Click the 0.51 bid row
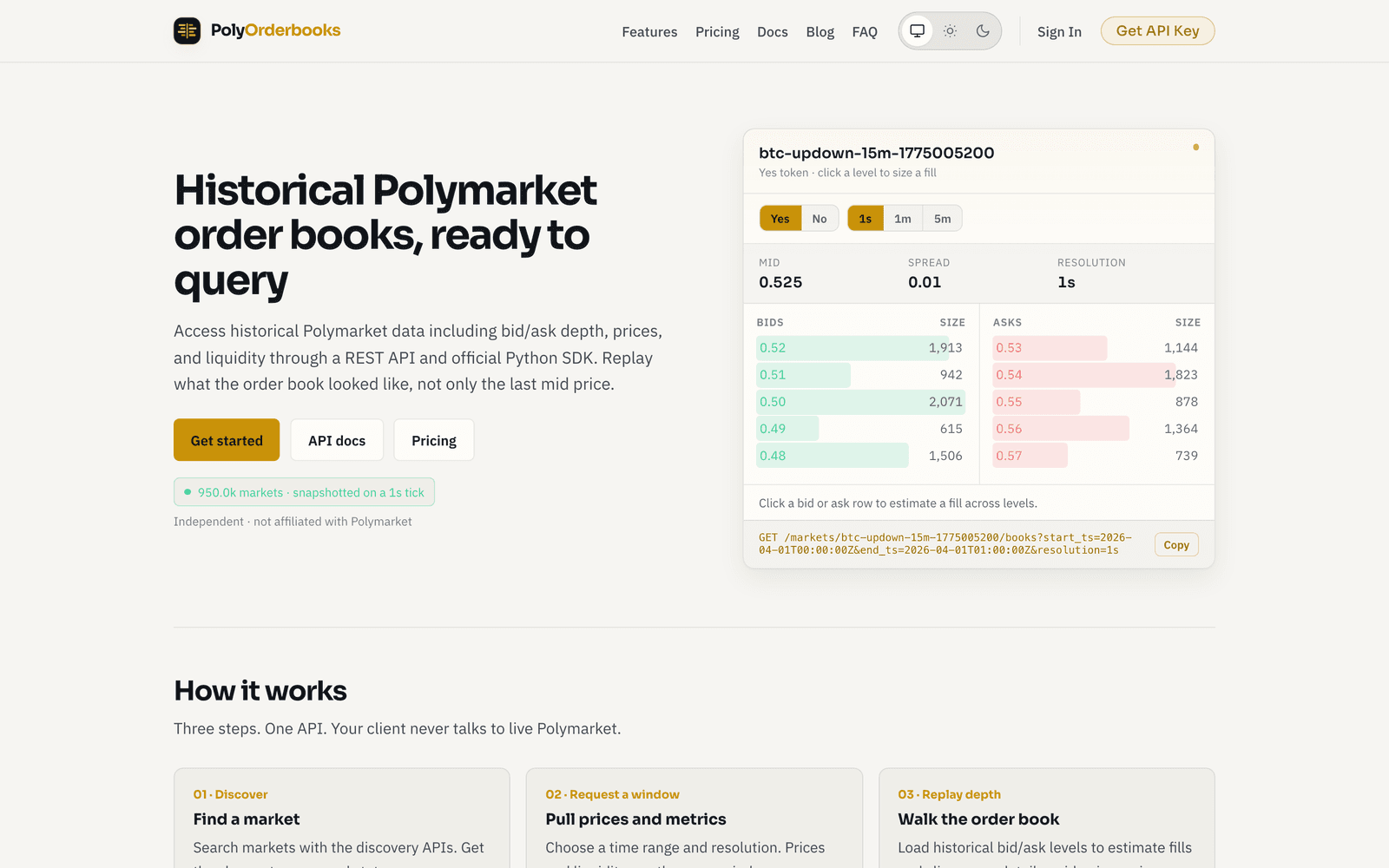Image resolution: width=1389 pixels, height=868 pixels. pos(860,375)
